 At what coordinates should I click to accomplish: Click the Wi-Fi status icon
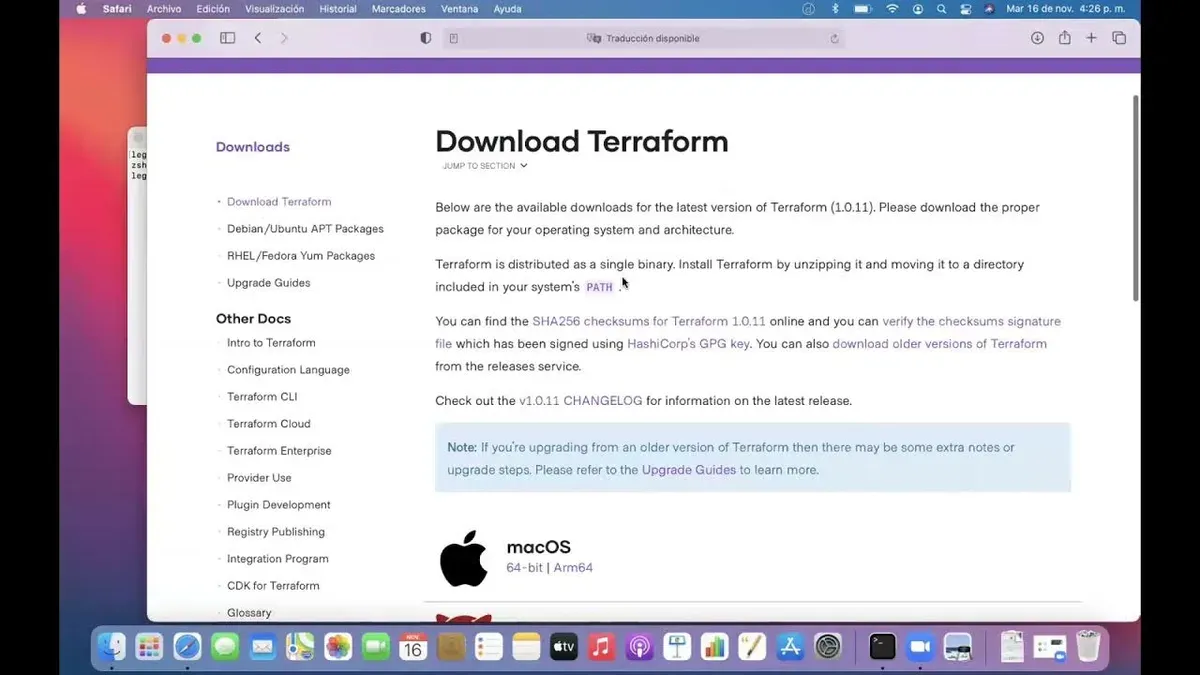892,9
